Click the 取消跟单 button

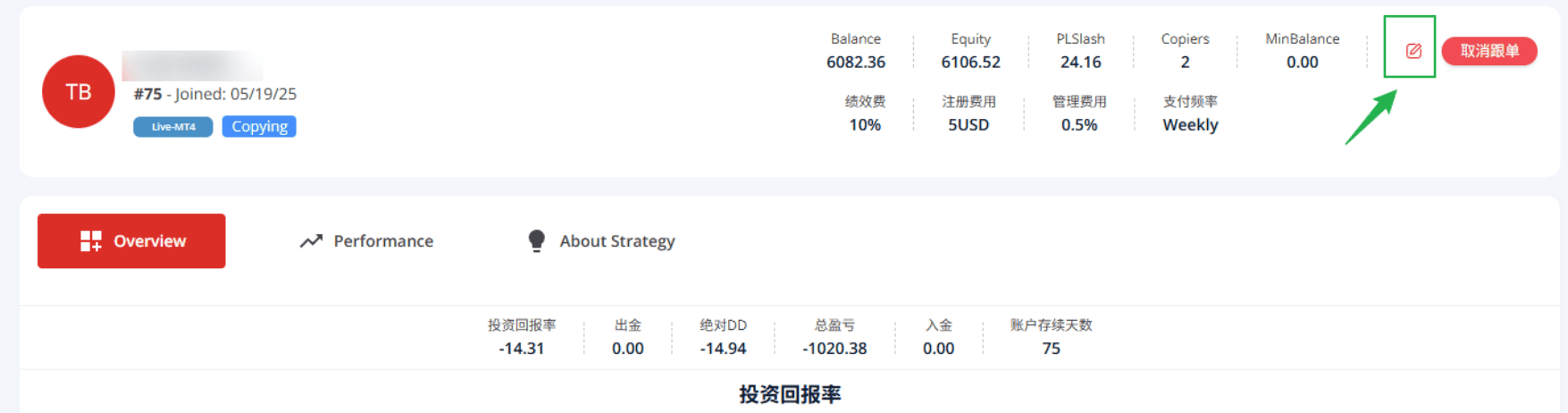(1489, 51)
